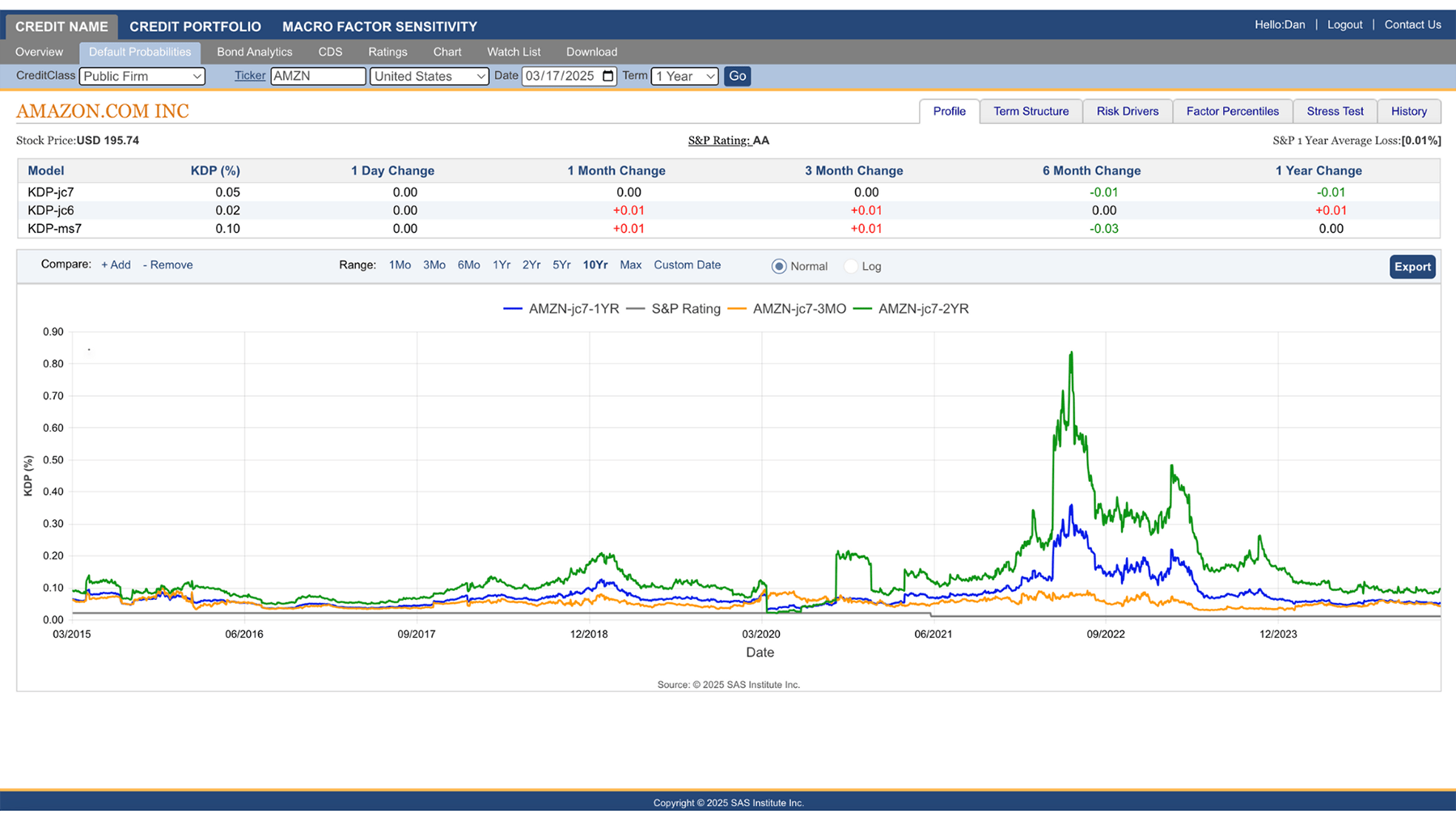Click inside the Ticker input field

click(x=318, y=76)
